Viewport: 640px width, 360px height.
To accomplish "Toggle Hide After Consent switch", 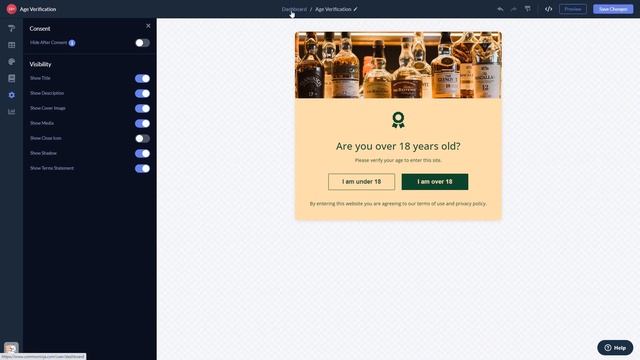I will [x=142, y=43].
